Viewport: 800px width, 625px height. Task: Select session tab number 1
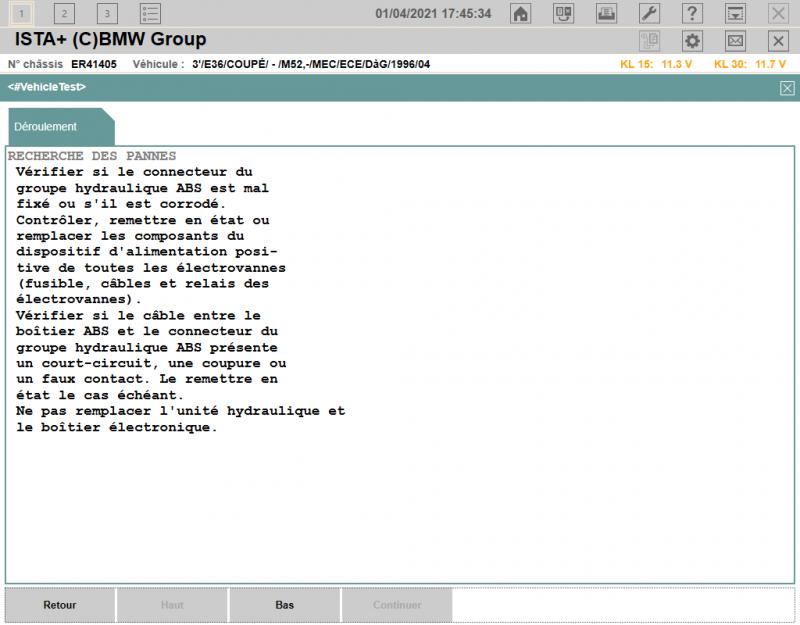21,14
